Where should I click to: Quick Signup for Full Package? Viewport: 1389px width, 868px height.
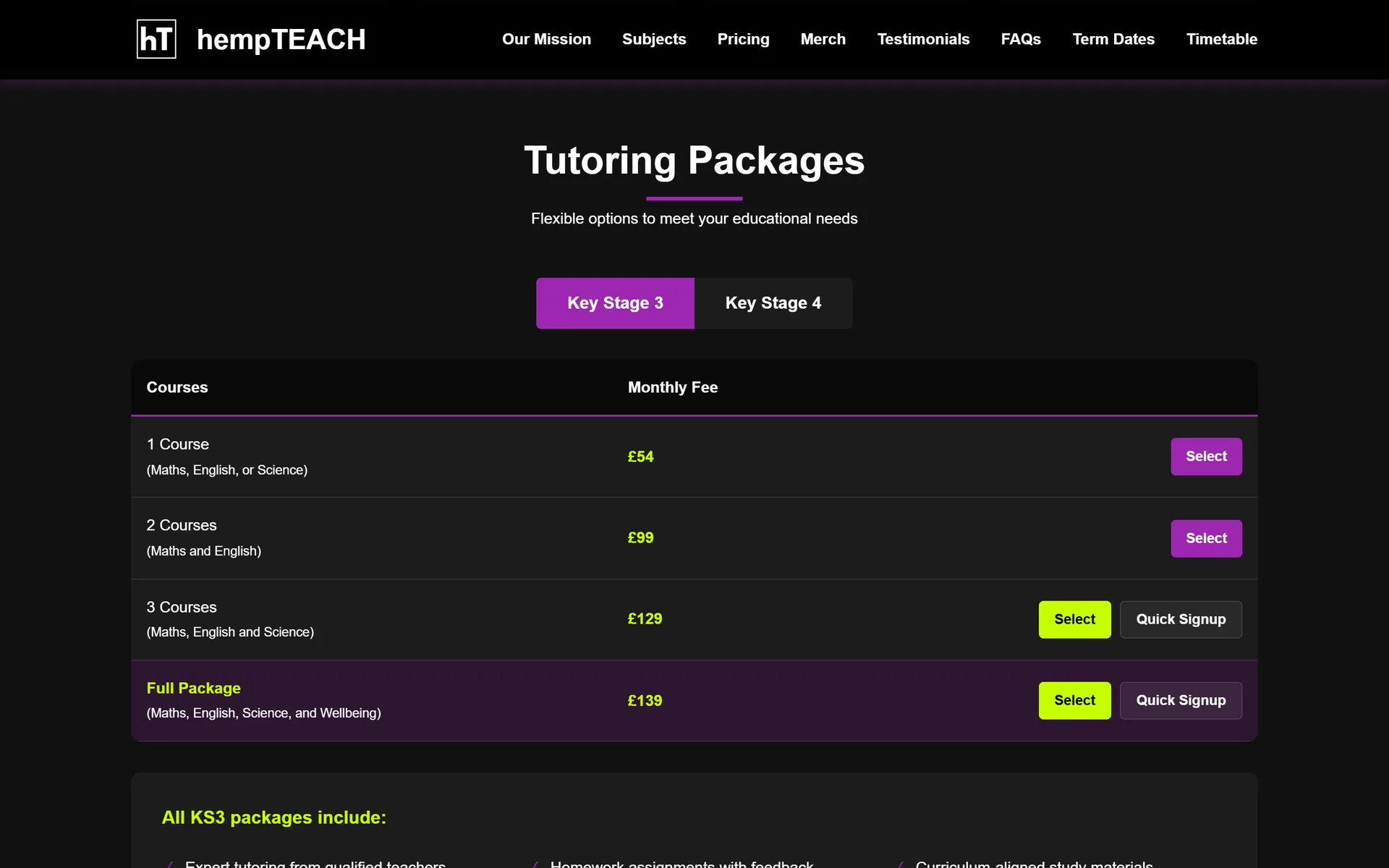[1181, 700]
